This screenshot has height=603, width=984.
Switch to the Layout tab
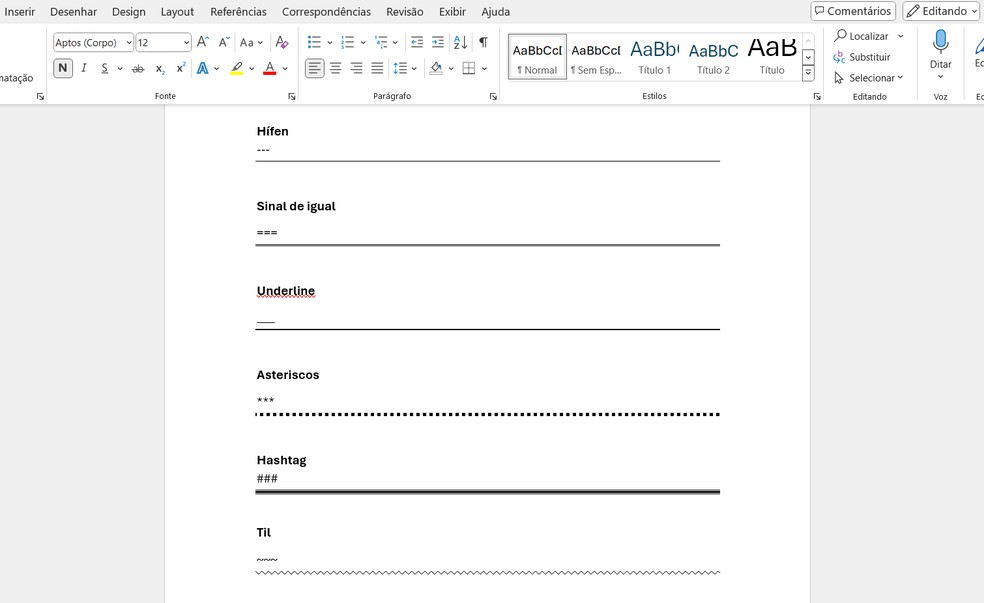(x=177, y=12)
